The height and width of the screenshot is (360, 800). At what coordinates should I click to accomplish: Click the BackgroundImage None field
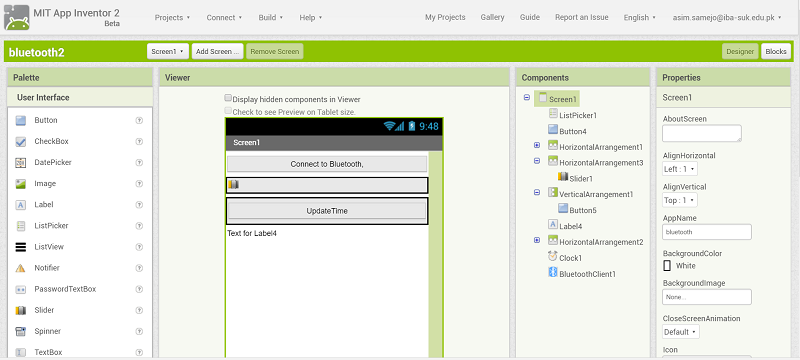(707, 297)
